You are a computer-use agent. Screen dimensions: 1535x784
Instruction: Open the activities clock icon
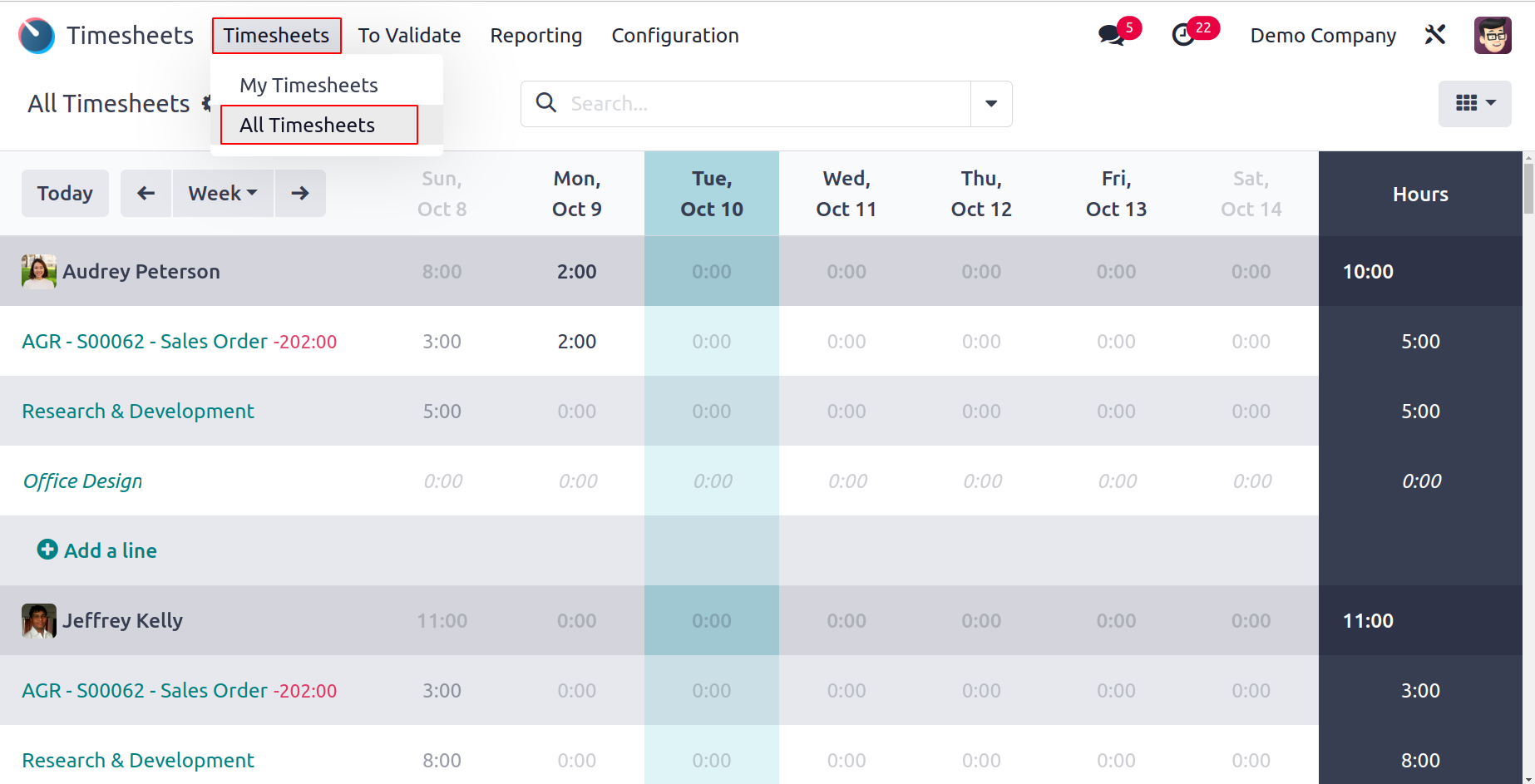point(1183,35)
